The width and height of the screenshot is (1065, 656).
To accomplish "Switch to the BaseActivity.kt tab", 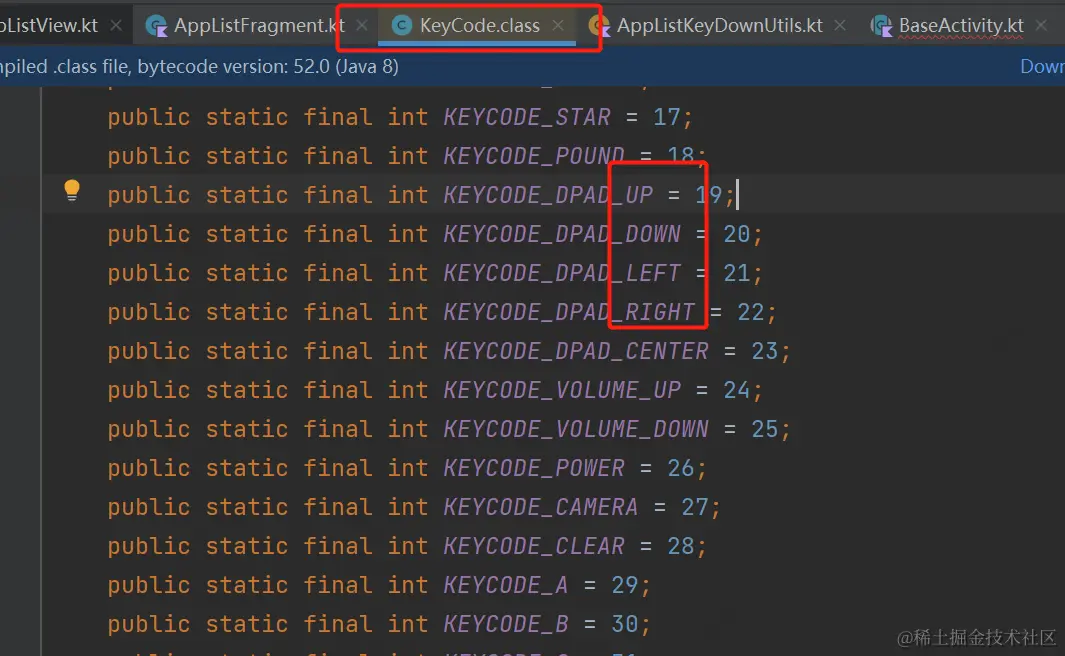I will 960,26.
